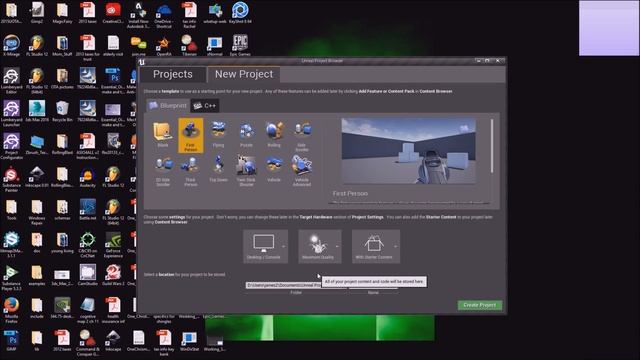Switch to the New Project tab
The image size is (640, 360).
(x=244, y=74)
